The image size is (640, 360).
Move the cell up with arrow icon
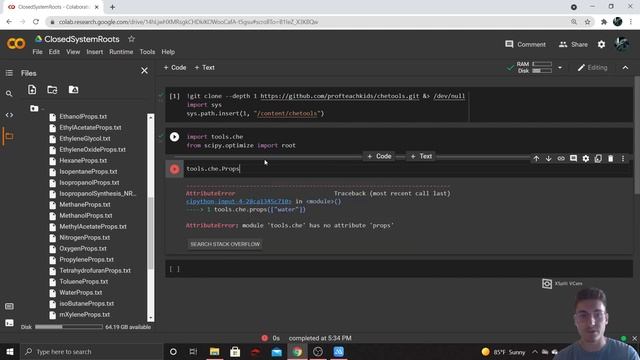536,158
